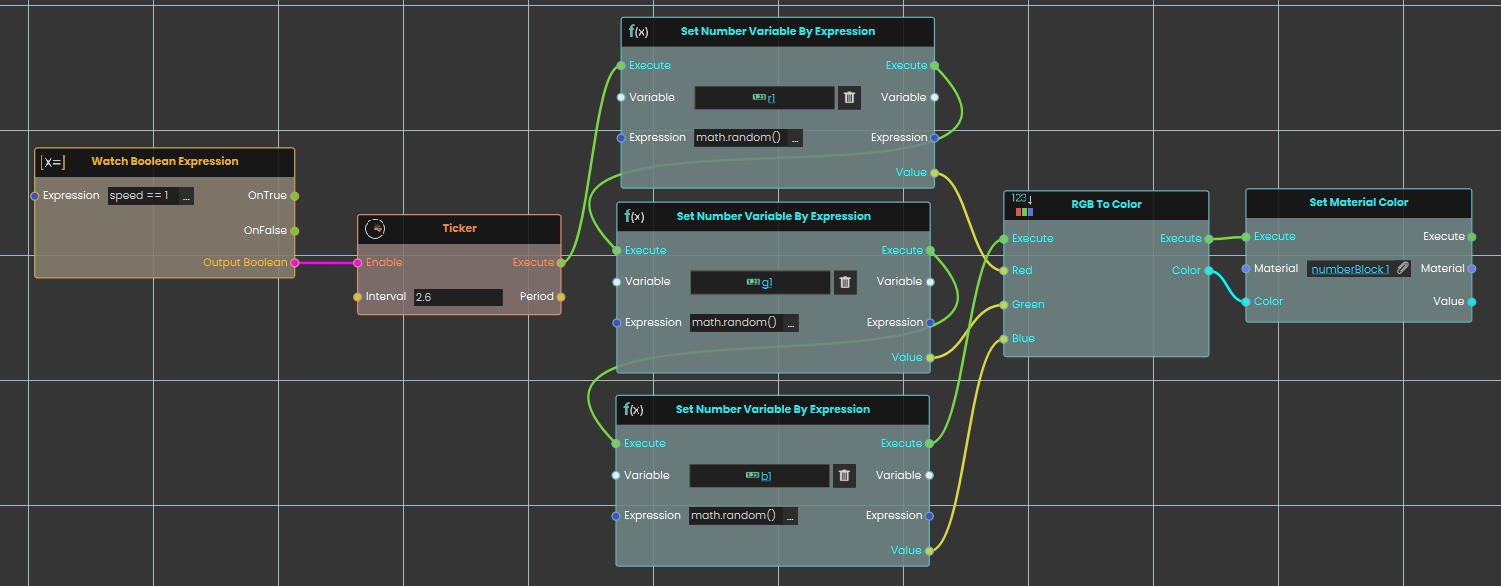
Task: Click the OnTrue output port
Action: [294, 196]
